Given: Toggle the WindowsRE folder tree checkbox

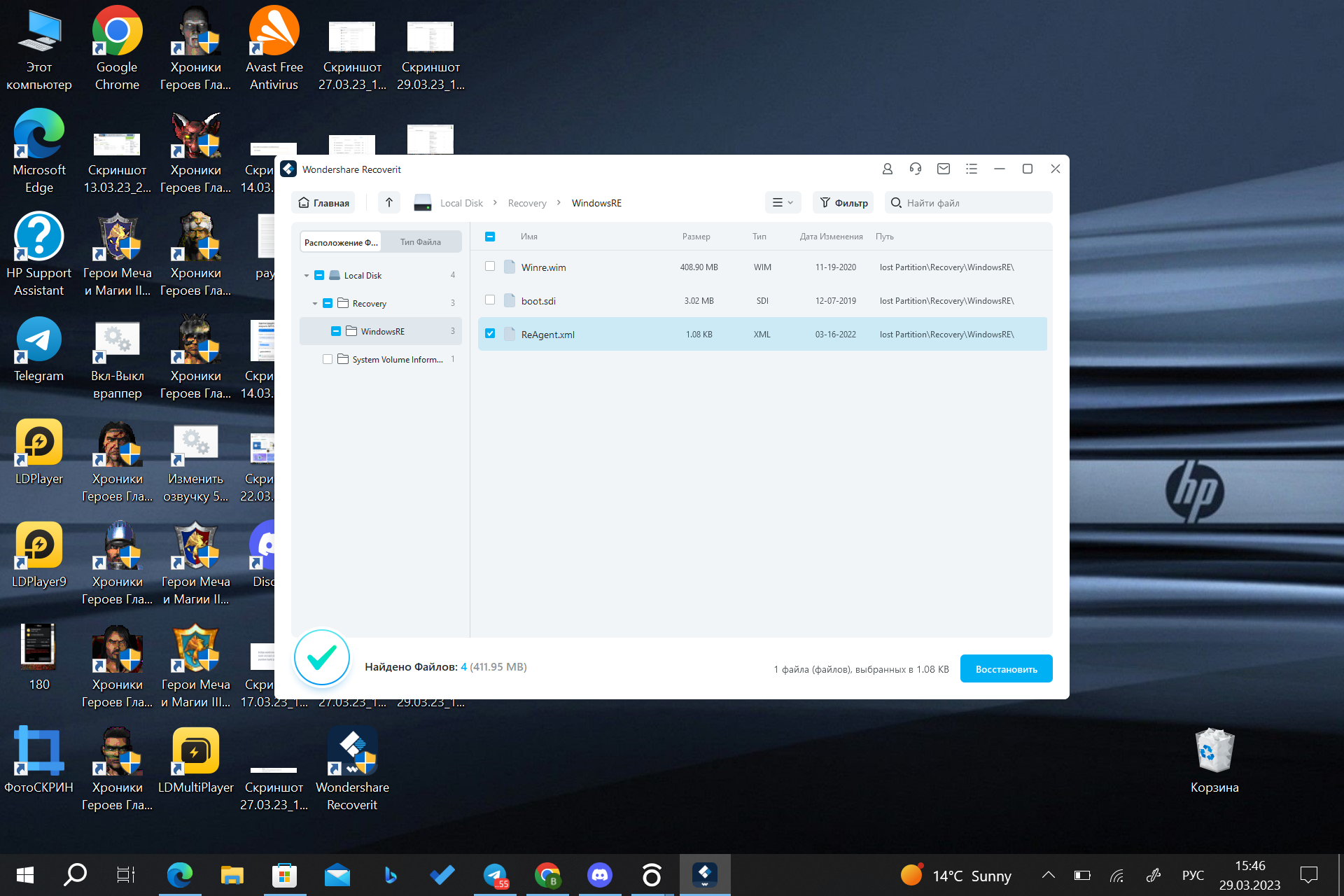Looking at the screenshot, I should (x=336, y=331).
